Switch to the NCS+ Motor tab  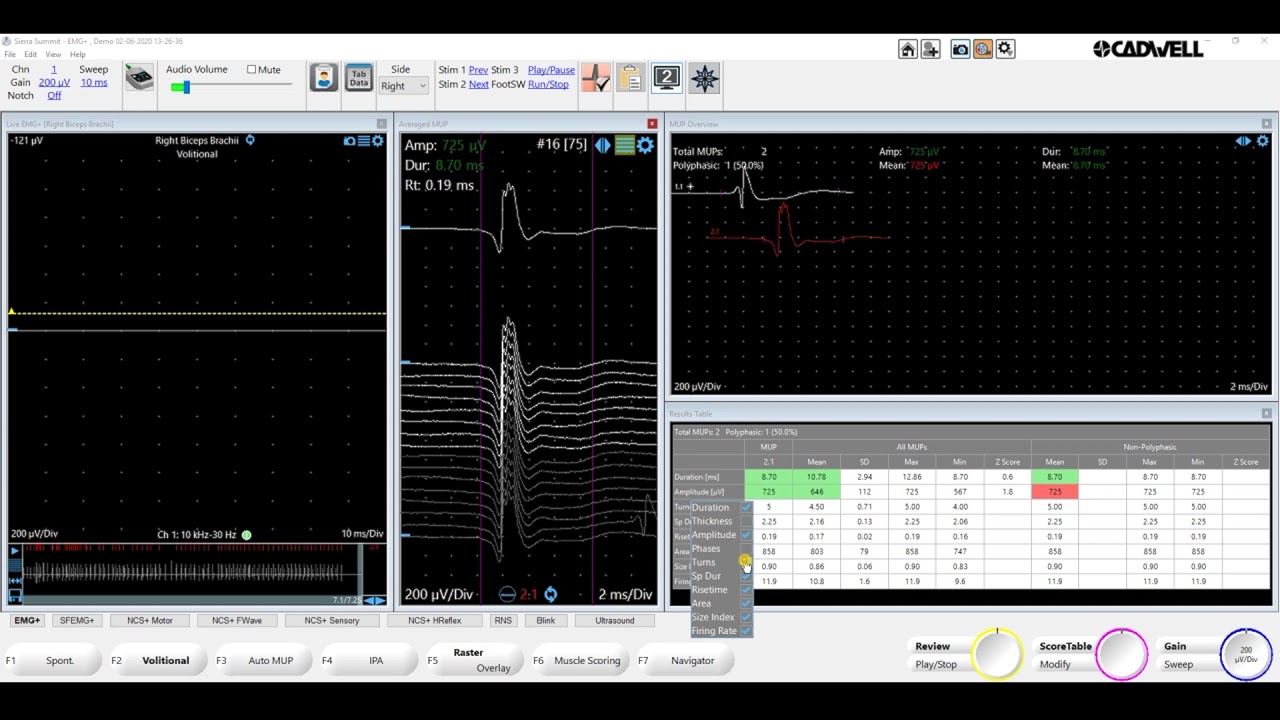[x=149, y=620]
